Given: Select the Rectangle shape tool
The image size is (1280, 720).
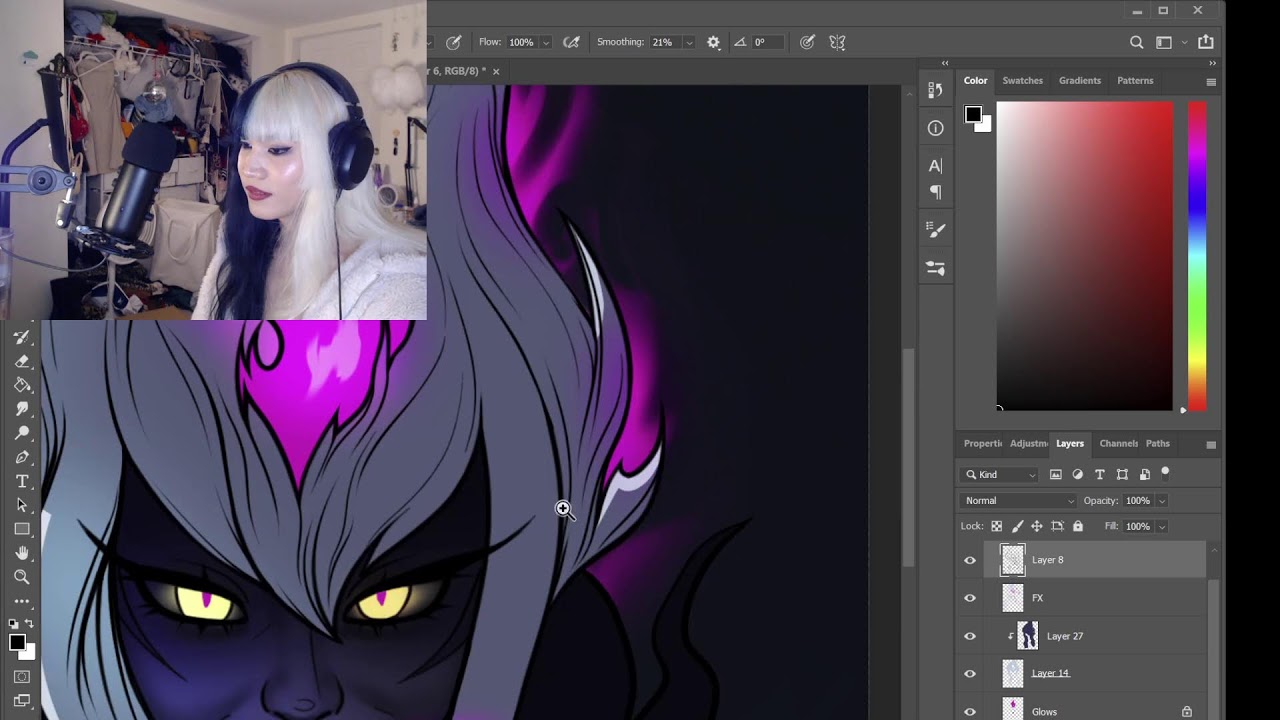Looking at the screenshot, I should (x=22, y=529).
